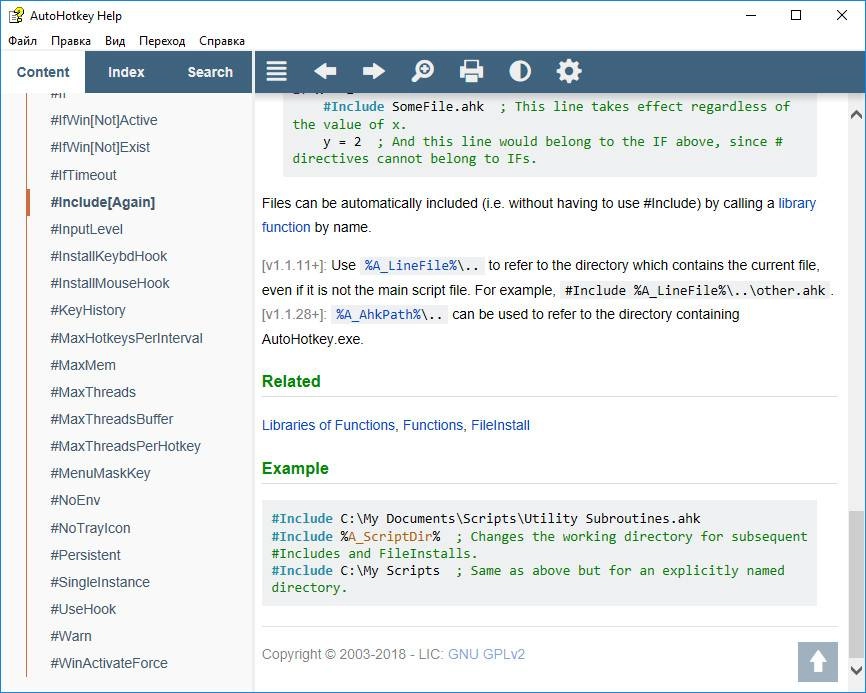Toggle the sidebar with the hamburger icon
The width and height of the screenshot is (866, 693).
click(276, 71)
